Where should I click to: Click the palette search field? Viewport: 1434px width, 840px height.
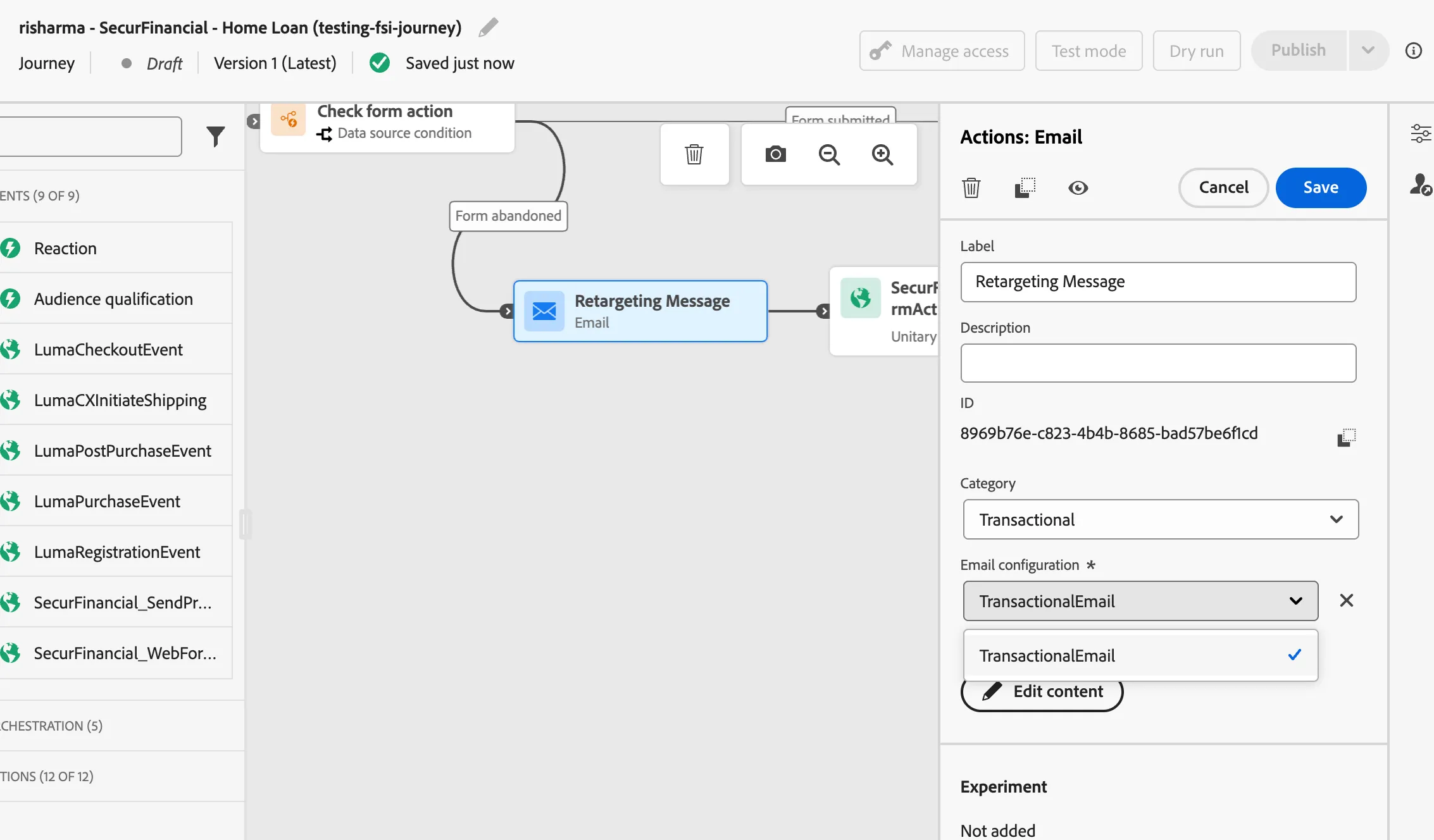tap(90, 136)
